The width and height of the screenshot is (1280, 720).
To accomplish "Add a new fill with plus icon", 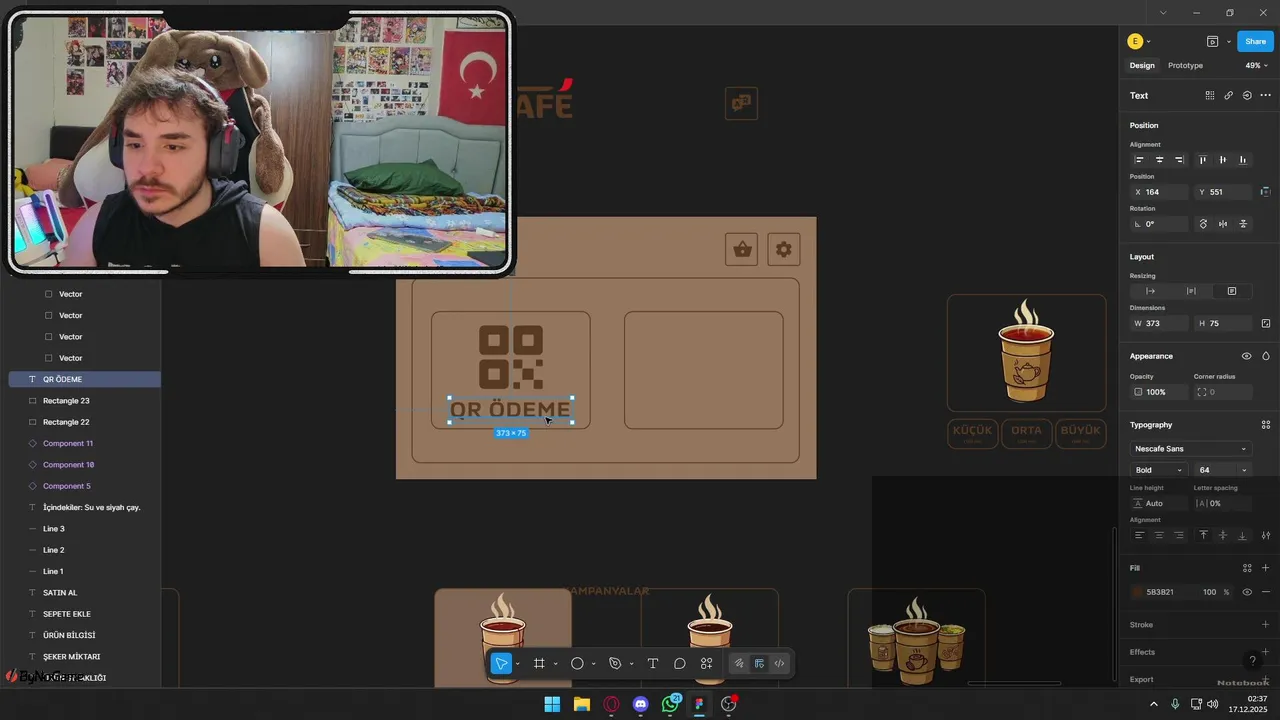I will click(1266, 568).
